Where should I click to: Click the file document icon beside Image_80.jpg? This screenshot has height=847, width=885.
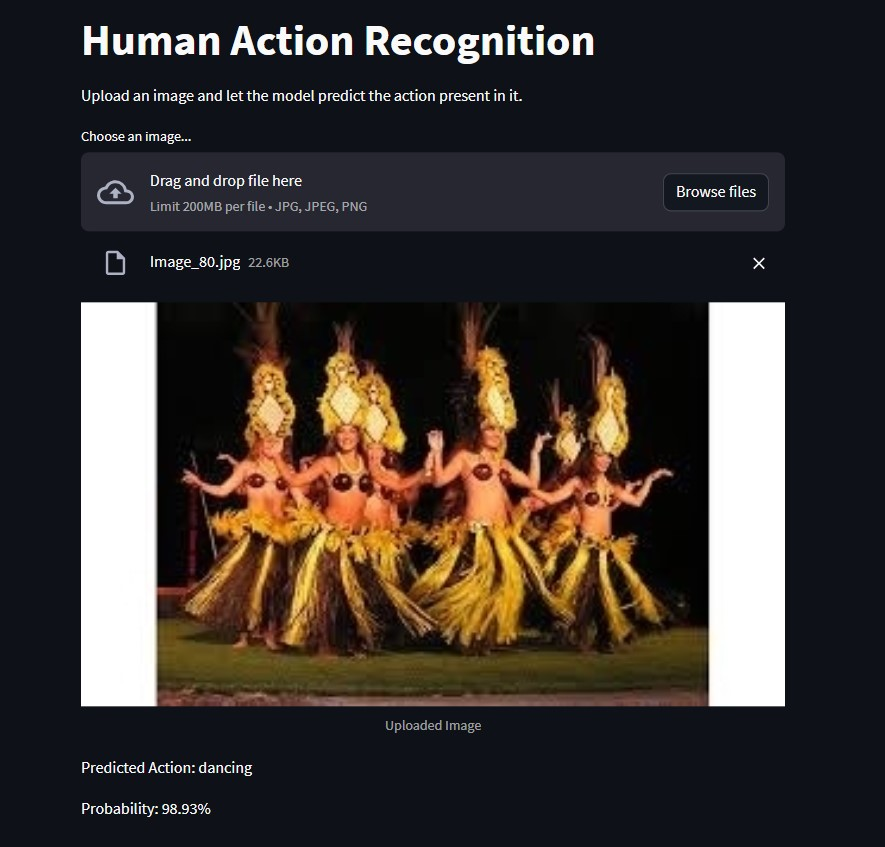tap(115, 263)
